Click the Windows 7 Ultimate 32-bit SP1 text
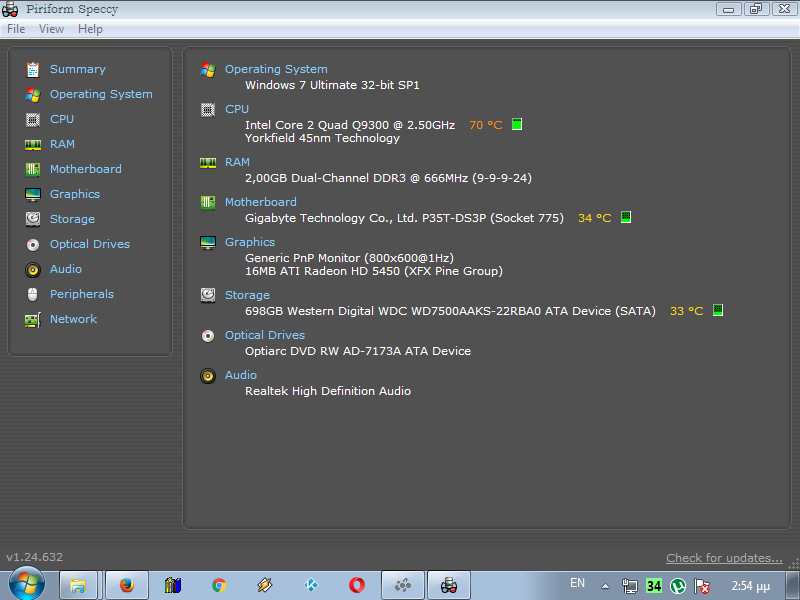 click(332, 85)
